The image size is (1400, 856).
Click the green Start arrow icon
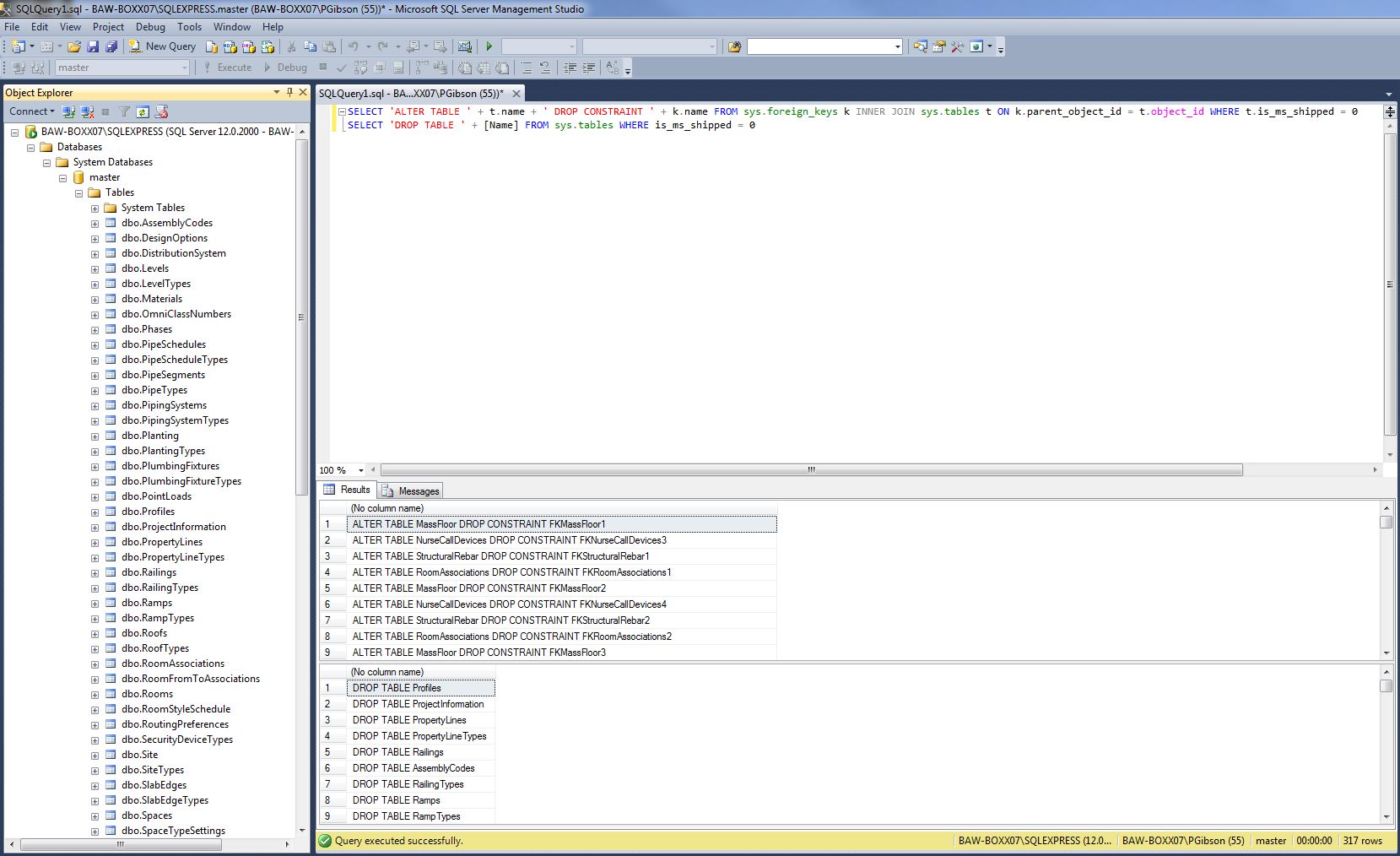[x=489, y=46]
